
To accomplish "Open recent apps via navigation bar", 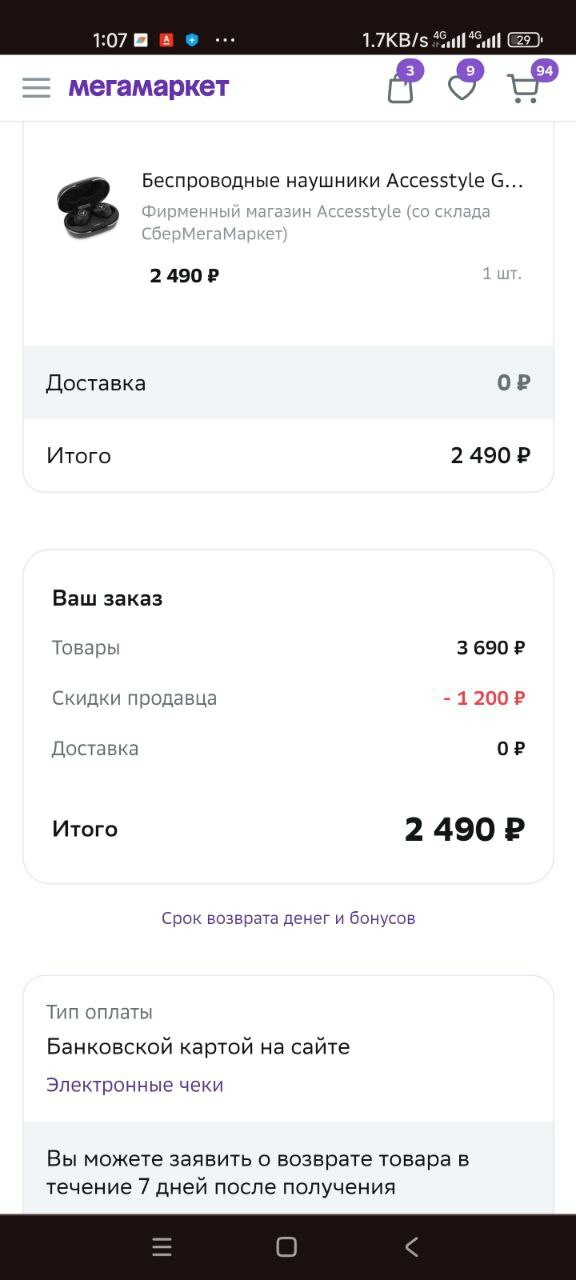I will point(161,1247).
